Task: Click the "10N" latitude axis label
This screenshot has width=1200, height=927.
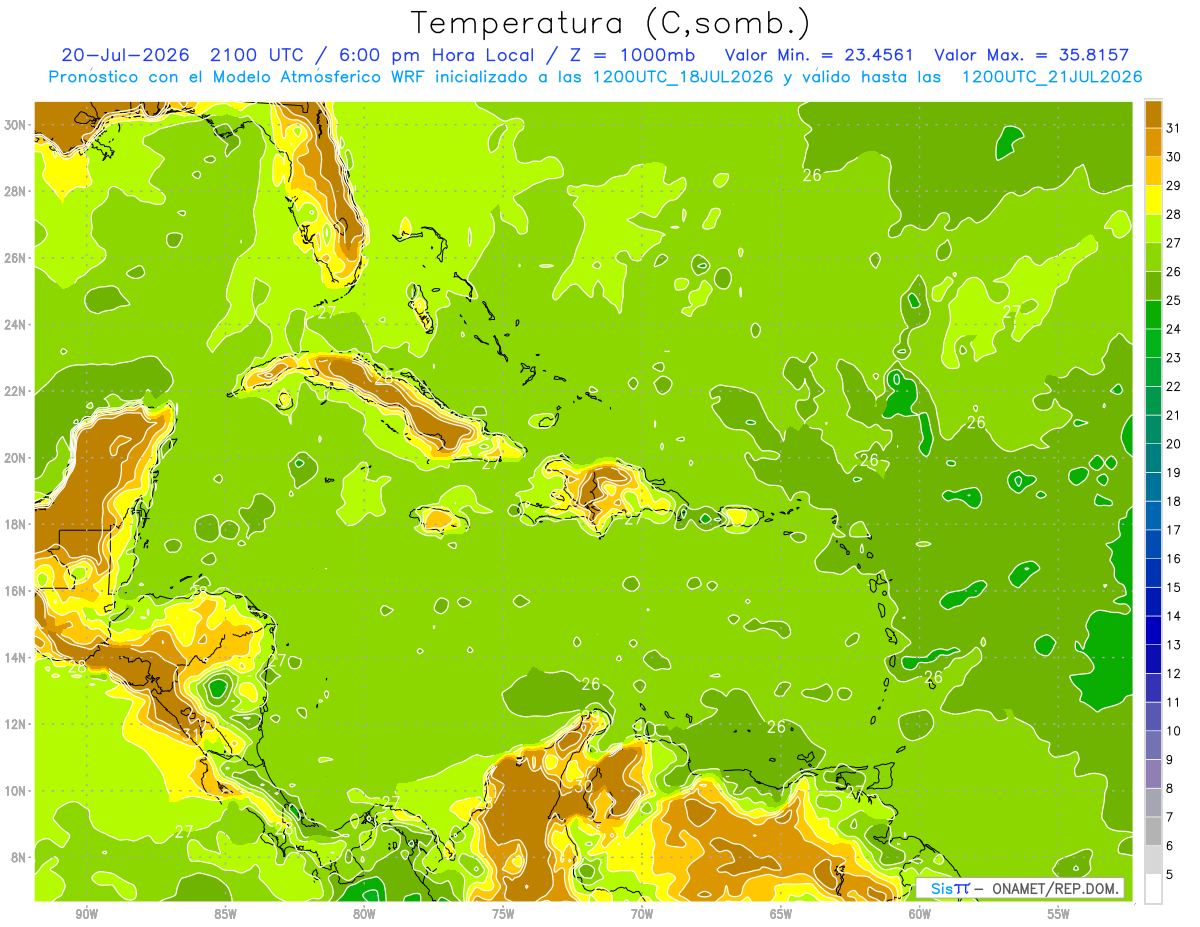Action: 16,790
